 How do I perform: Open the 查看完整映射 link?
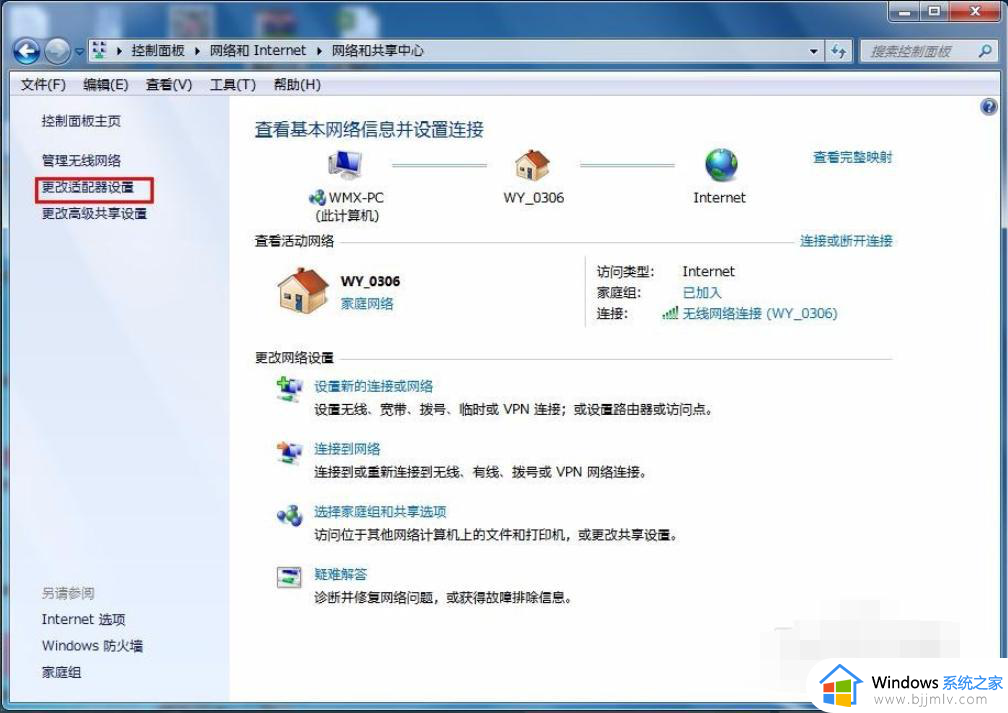[x=852, y=157]
